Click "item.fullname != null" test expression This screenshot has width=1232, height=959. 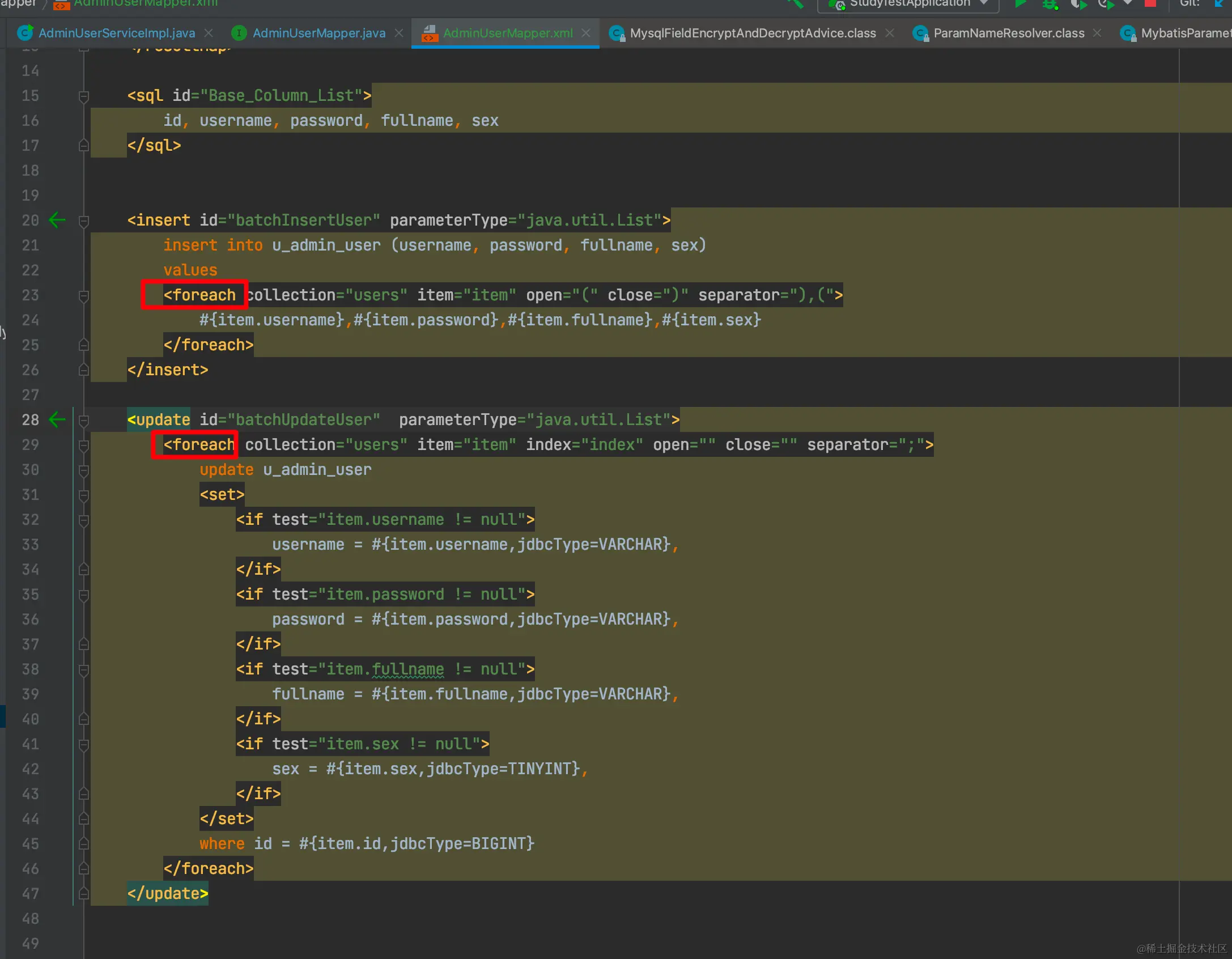click(x=422, y=669)
